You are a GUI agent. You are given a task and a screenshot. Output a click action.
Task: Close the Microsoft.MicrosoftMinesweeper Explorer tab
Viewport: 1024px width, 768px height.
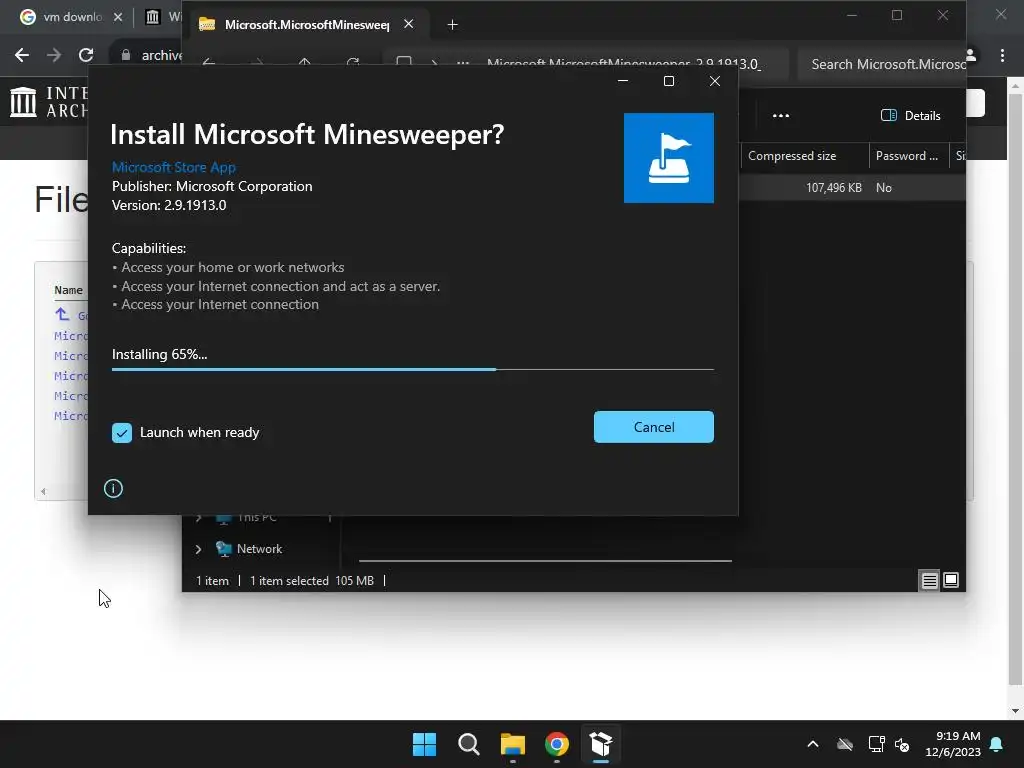[409, 24]
